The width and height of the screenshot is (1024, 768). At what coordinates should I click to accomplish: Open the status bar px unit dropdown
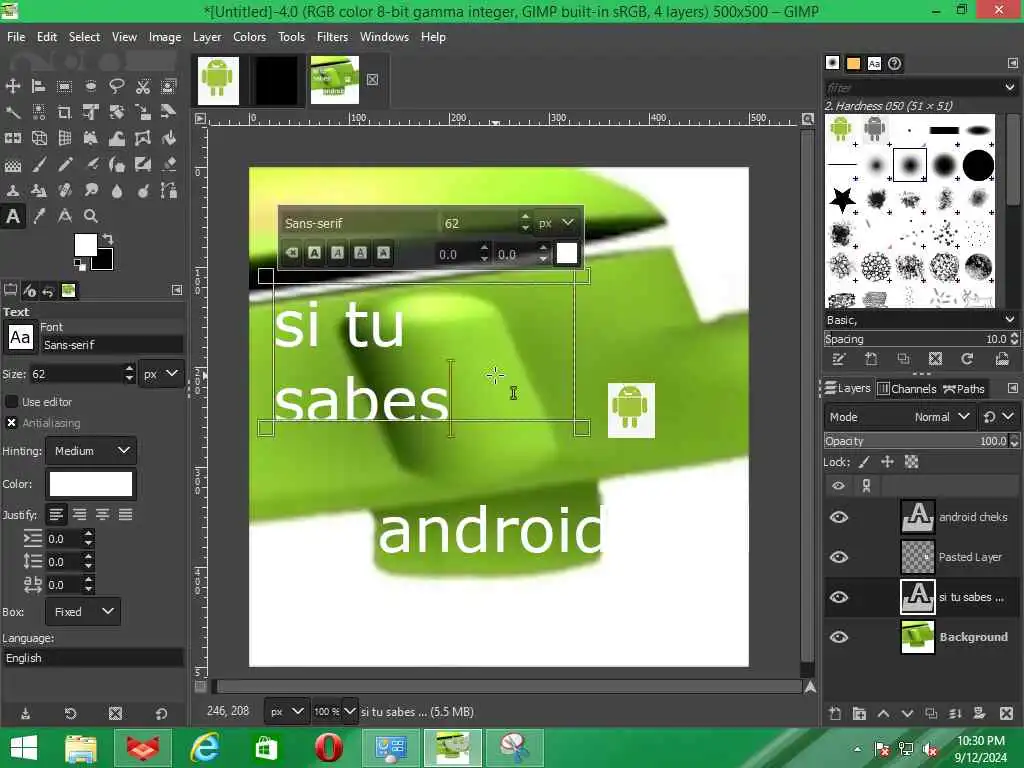click(287, 711)
